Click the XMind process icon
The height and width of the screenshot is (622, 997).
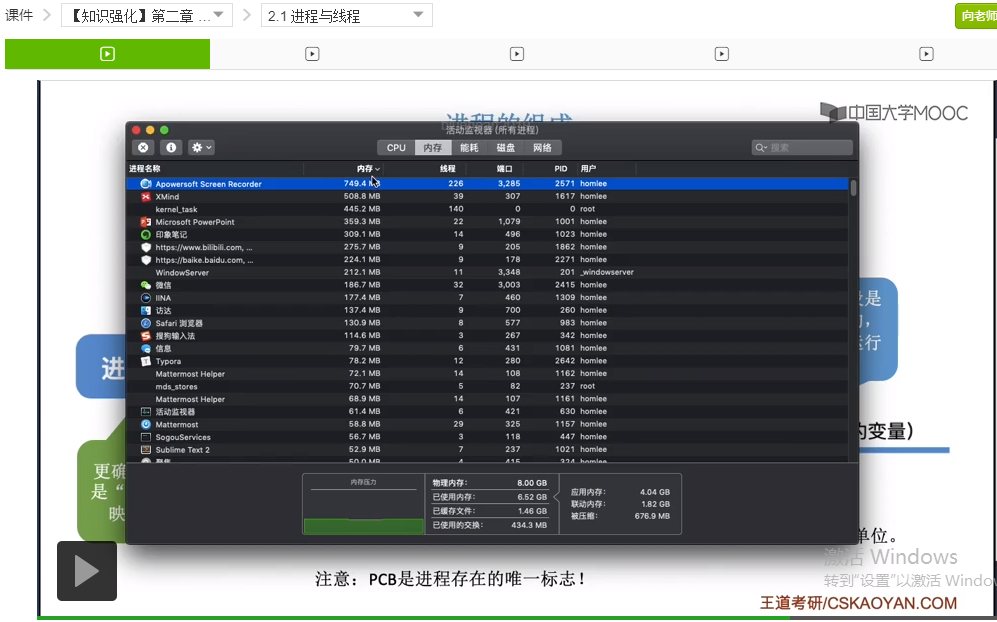(146, 197)
